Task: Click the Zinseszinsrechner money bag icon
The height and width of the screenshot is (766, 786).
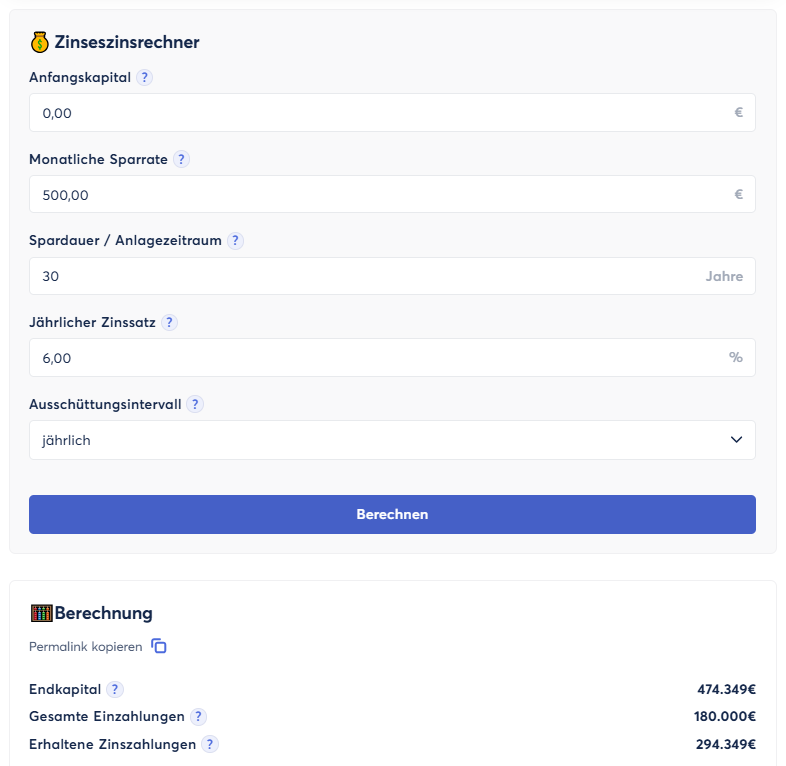Action: pos(40,42)
